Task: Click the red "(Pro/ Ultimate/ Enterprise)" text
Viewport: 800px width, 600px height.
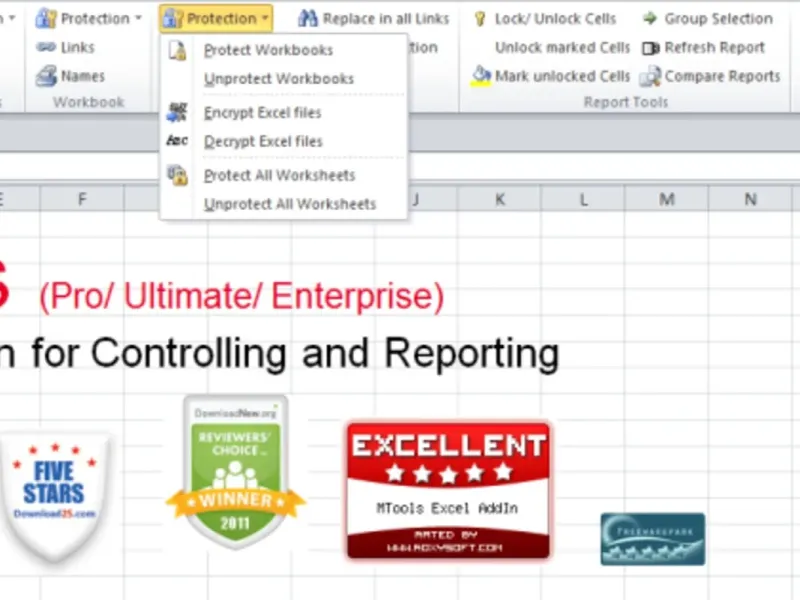Action: [x=241, y=296]
